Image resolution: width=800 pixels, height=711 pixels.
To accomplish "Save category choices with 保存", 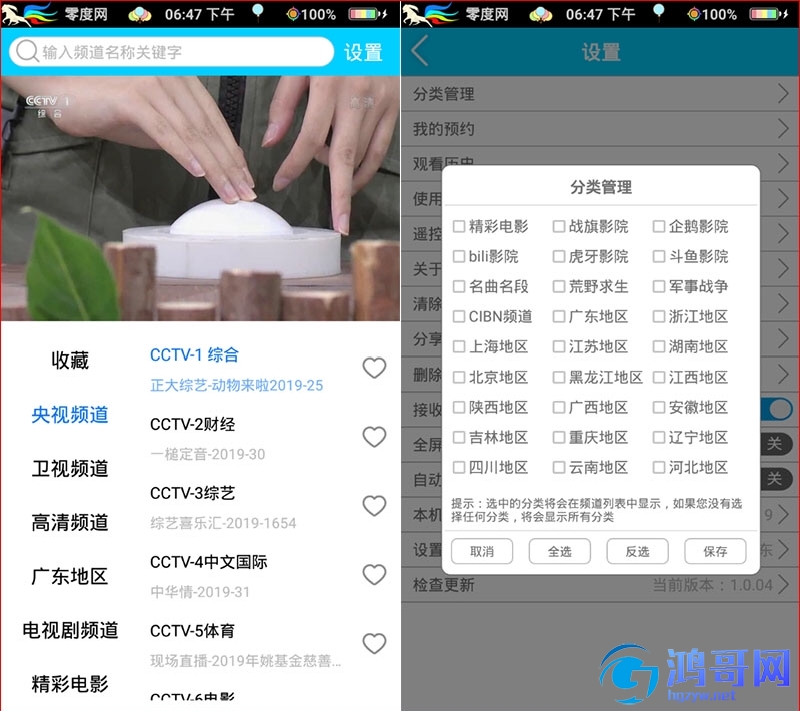I will [x=715, y=551].
